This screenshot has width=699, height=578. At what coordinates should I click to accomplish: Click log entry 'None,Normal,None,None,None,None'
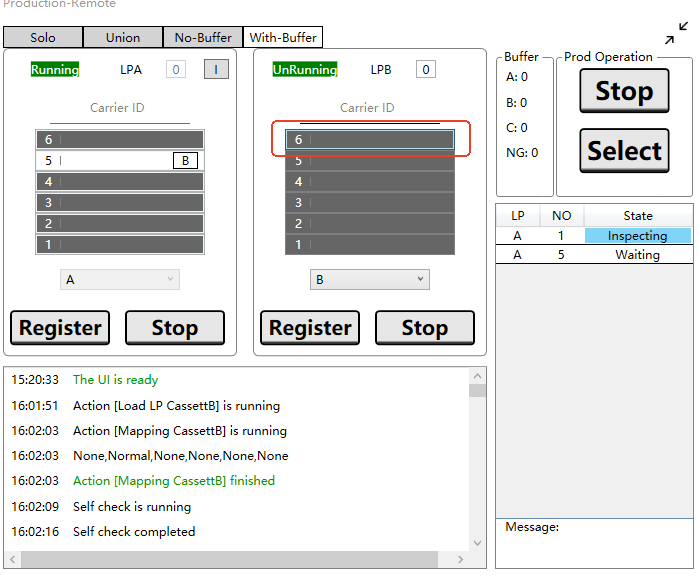pos(181,455)
